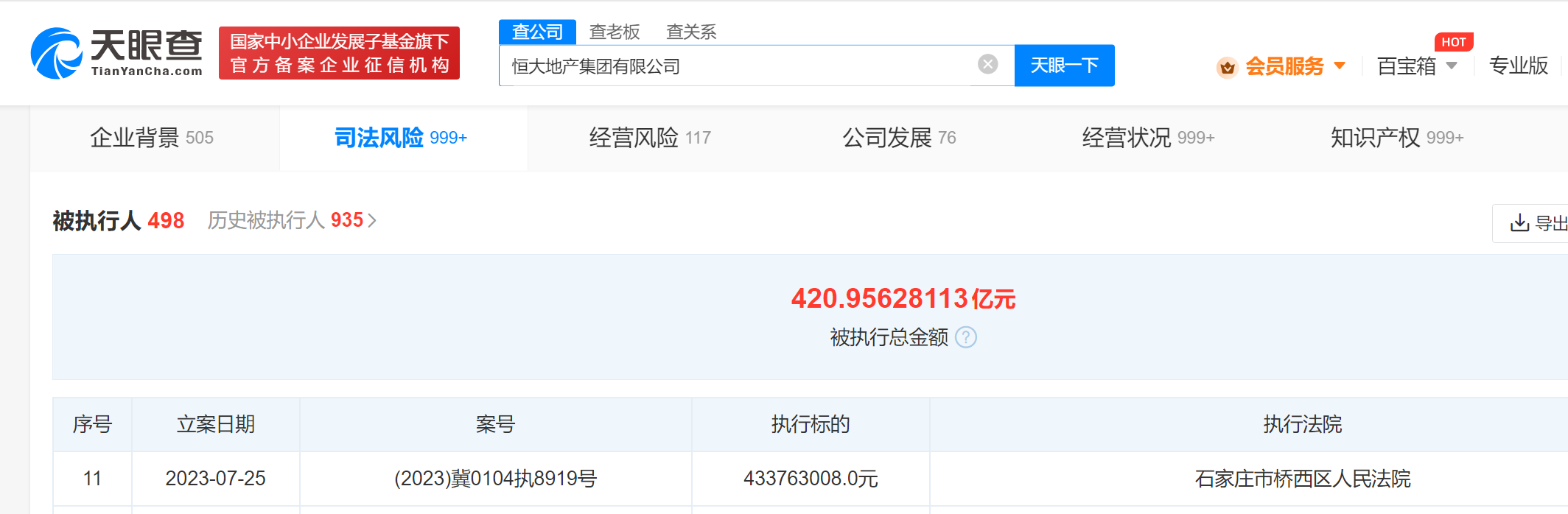Screen dimensions: 1568x514
Task: Click the HOT badge above 百宝箱
Action: [x=1454, y=42]
